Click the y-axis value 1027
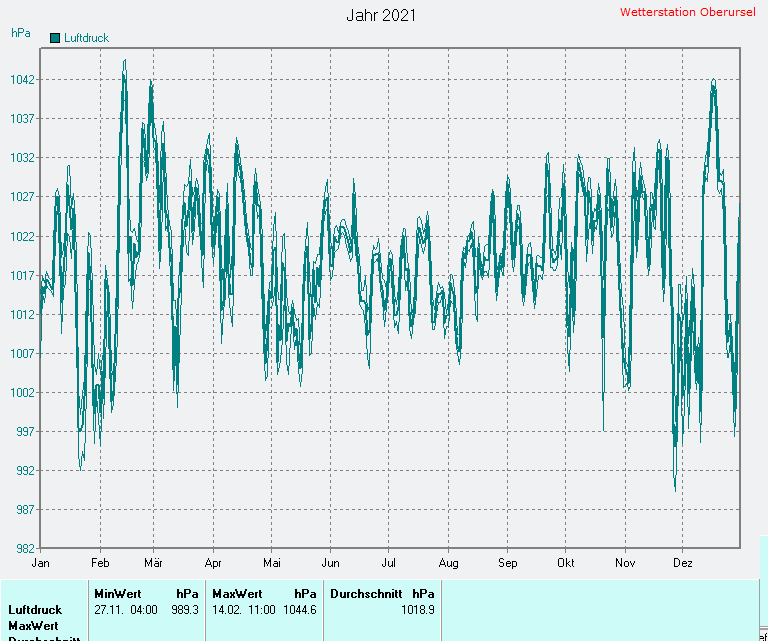768x641 pixels. (x=23, y=197)
